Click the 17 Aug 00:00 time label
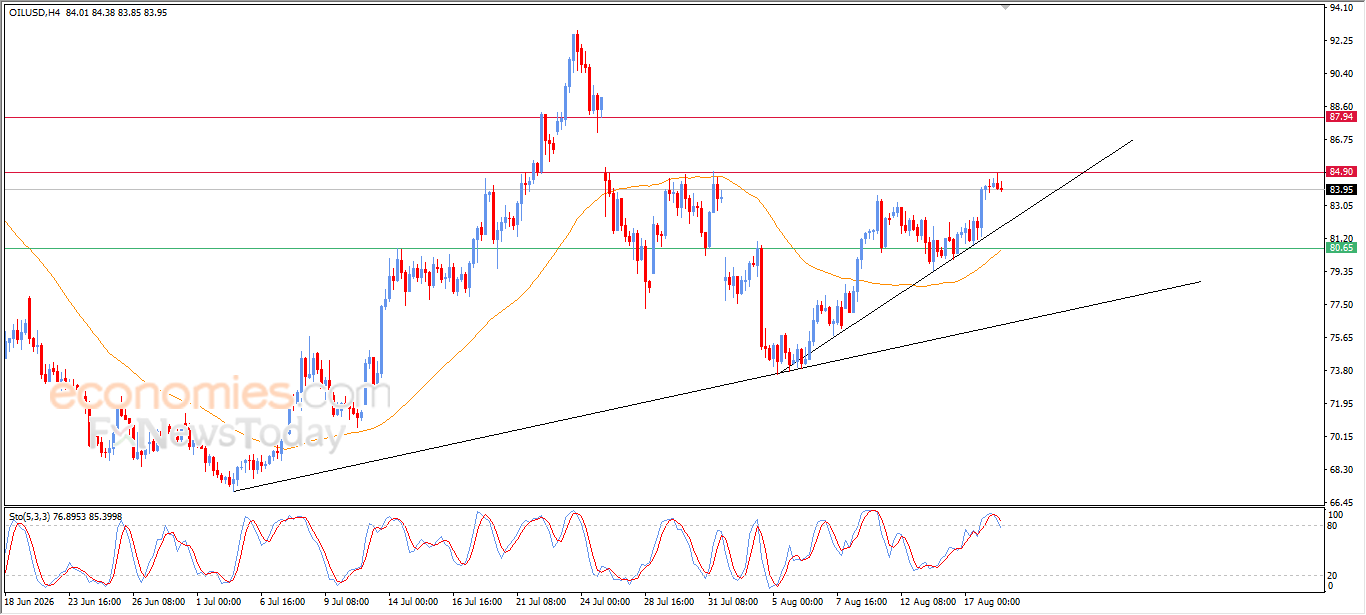Screen dimensions: 1366x615 coord(990,602)
